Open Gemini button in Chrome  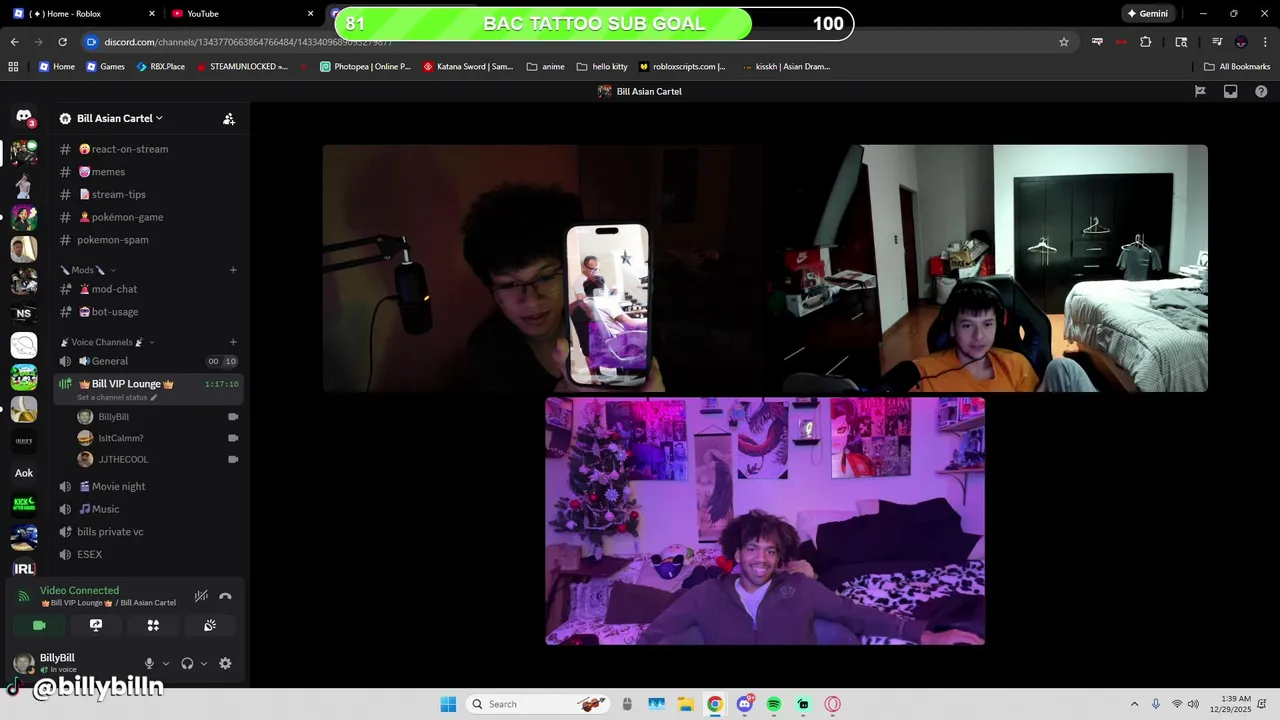tap(1148, 14)
